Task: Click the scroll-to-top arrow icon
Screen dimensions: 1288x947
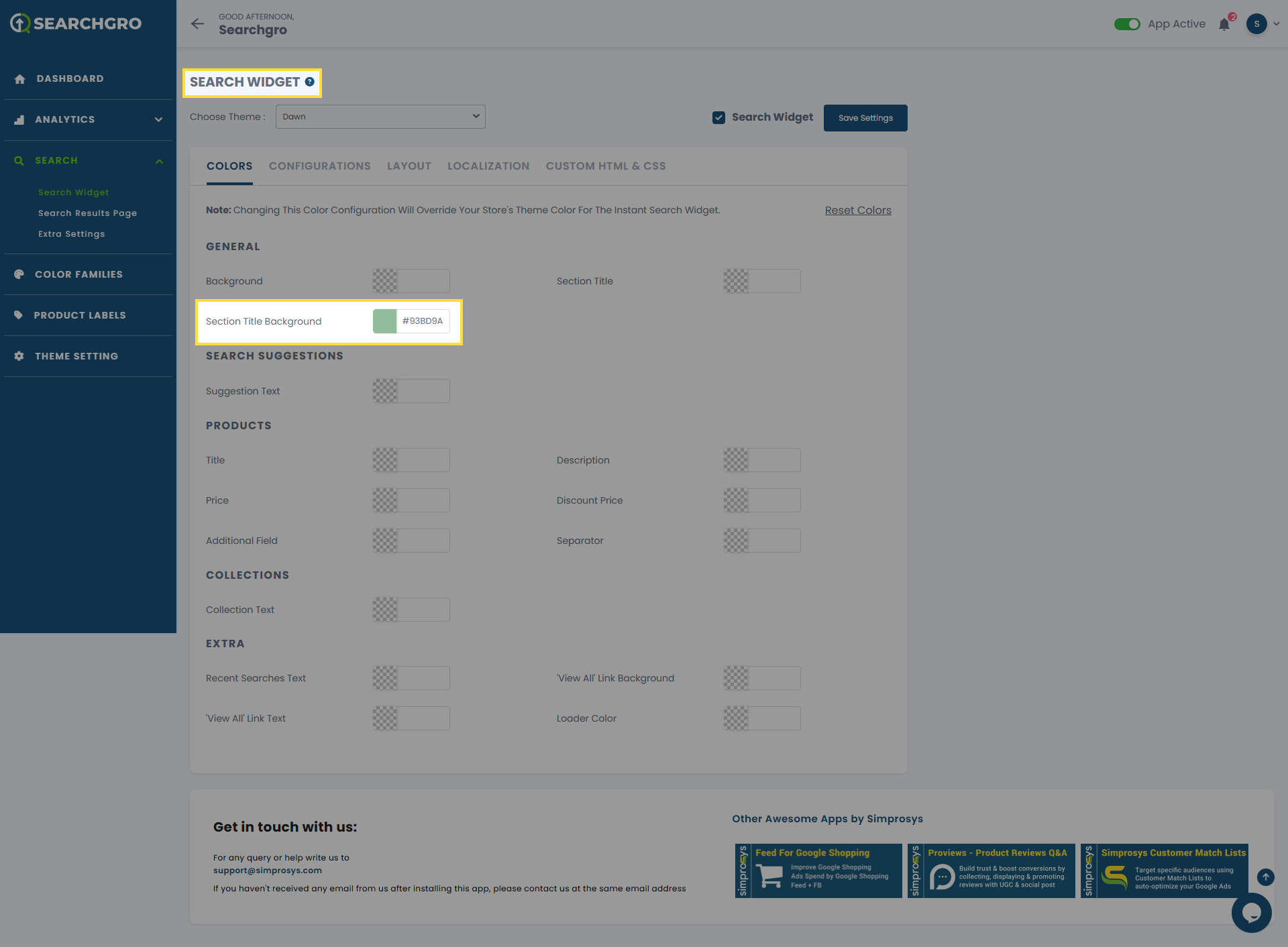Action: [x=1265, y=877]
